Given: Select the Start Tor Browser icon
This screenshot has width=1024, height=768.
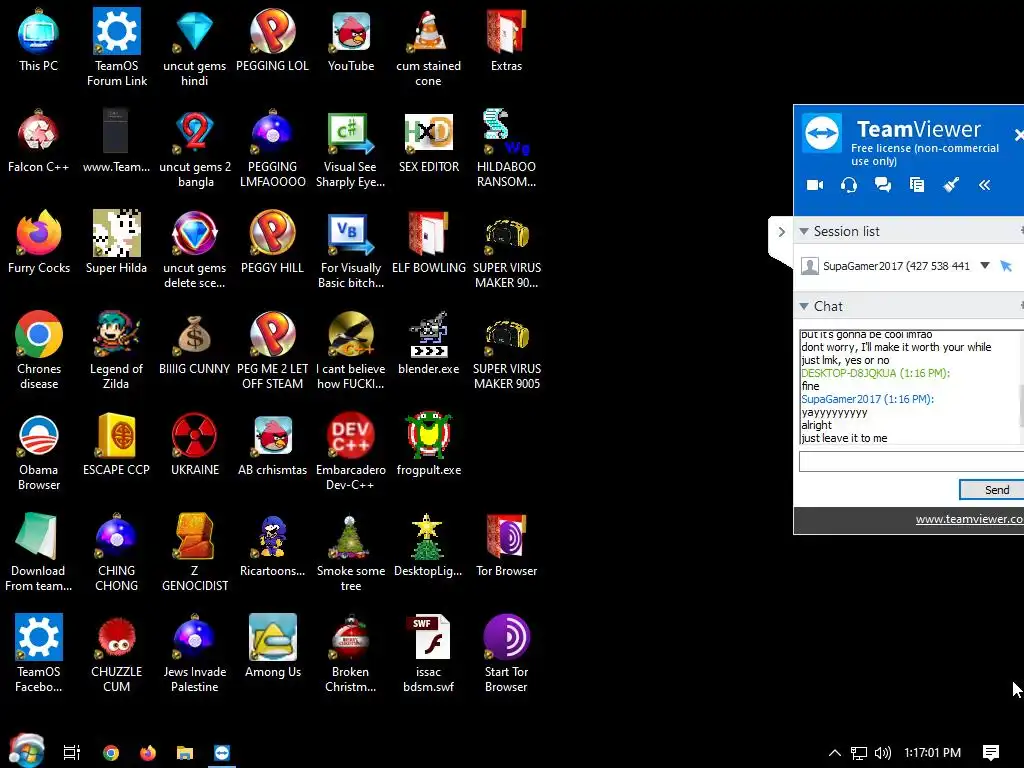Looking at the screenshot, I should coord(506,654).
